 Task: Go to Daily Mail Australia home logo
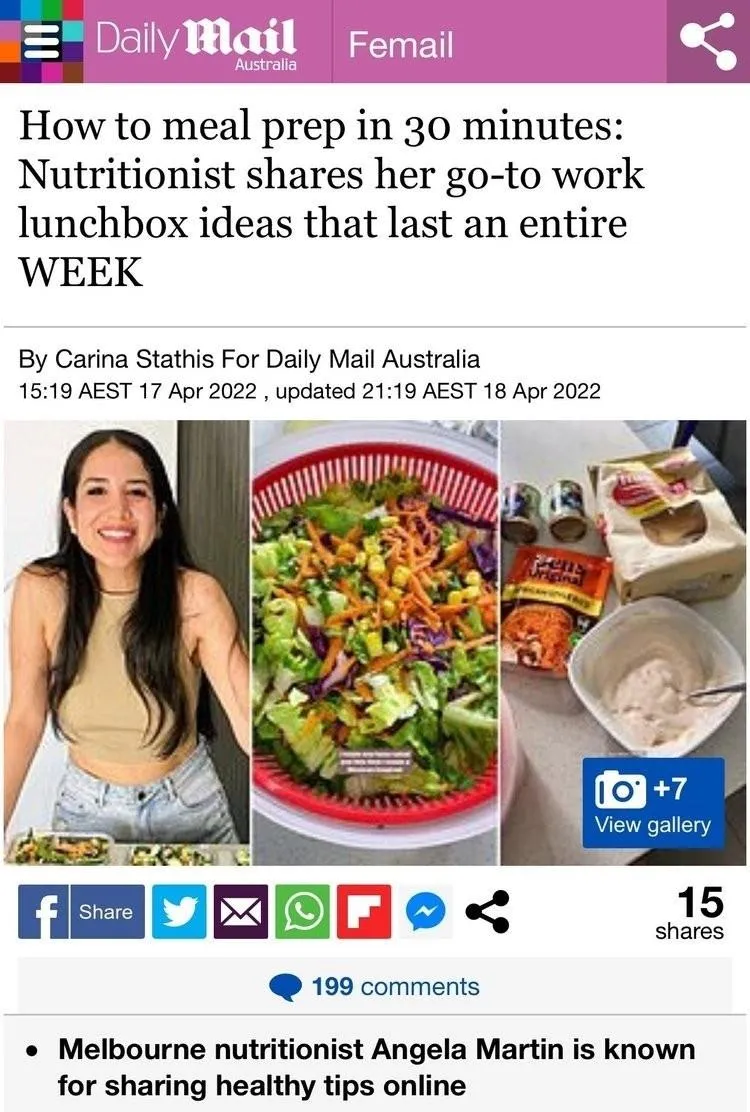(x=196, y=44)
